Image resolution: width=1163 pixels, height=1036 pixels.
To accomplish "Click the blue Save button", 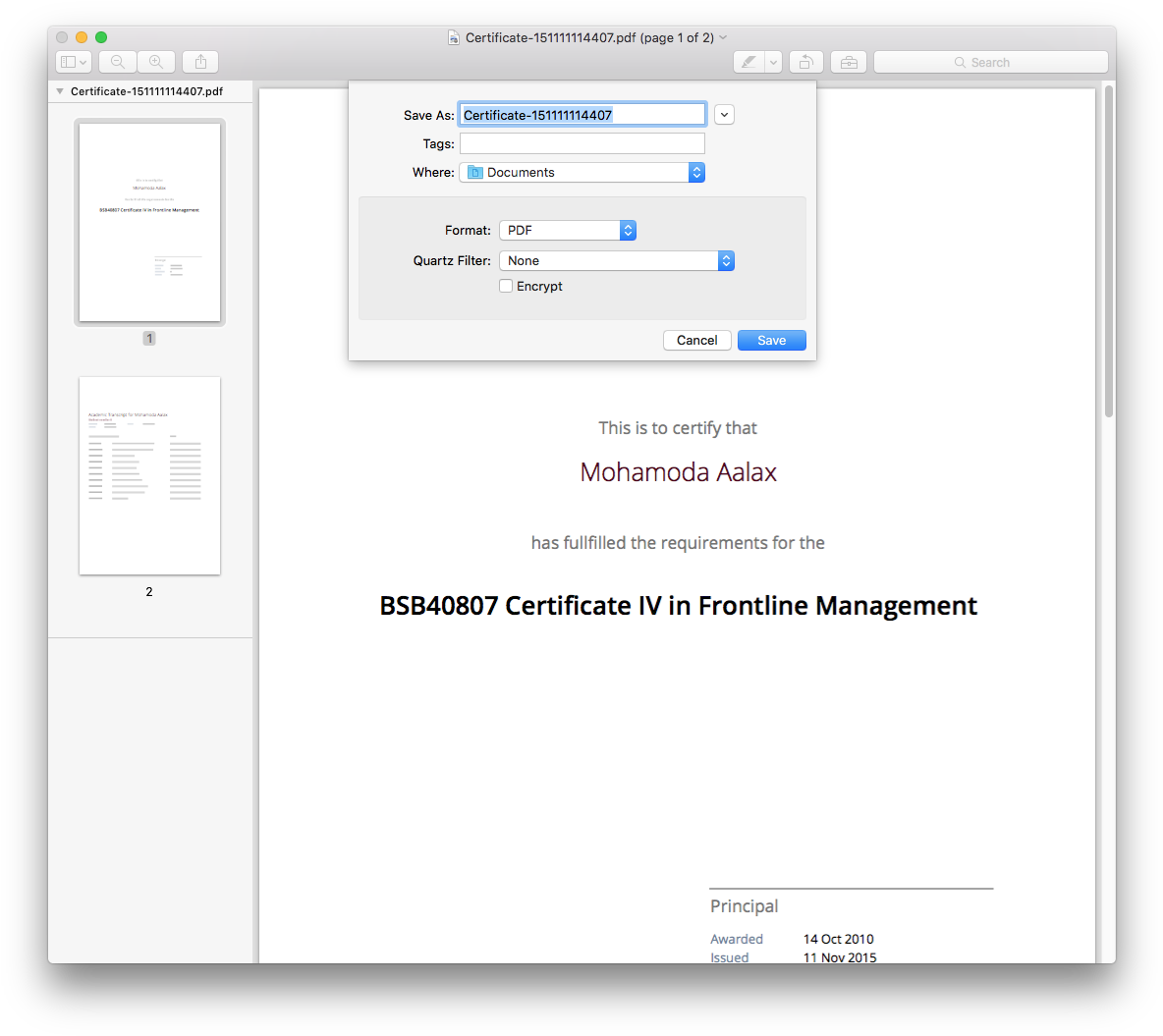I will click(771, 341).
